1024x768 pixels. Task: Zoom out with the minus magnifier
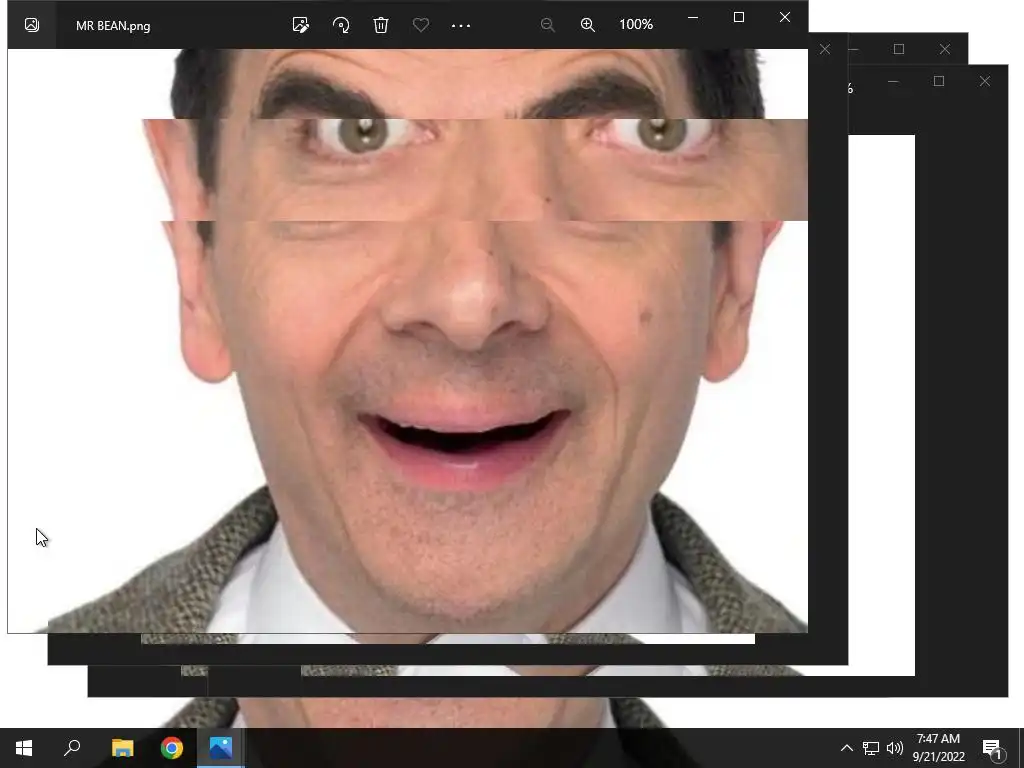(547, 25)
